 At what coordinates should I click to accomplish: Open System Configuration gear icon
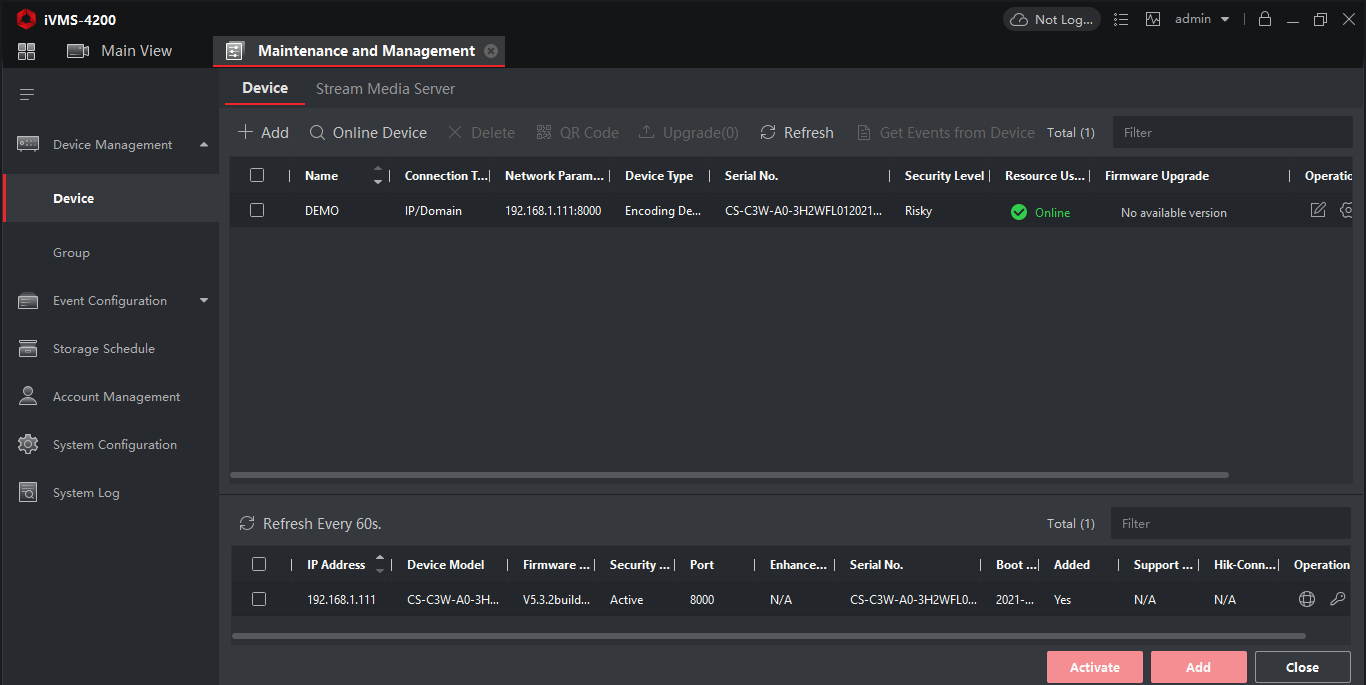pos(28,444)
